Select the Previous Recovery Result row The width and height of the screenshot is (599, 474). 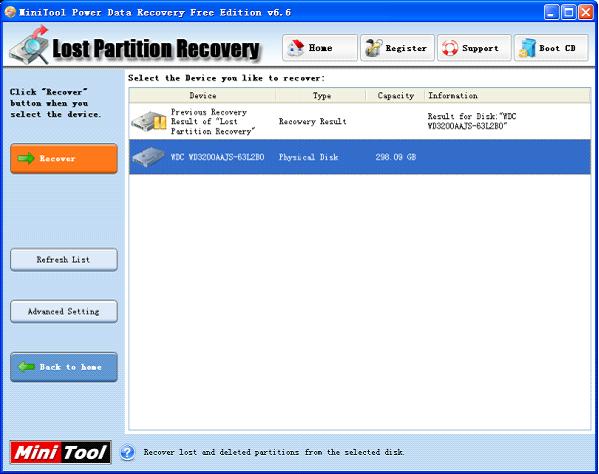(360, 122)
